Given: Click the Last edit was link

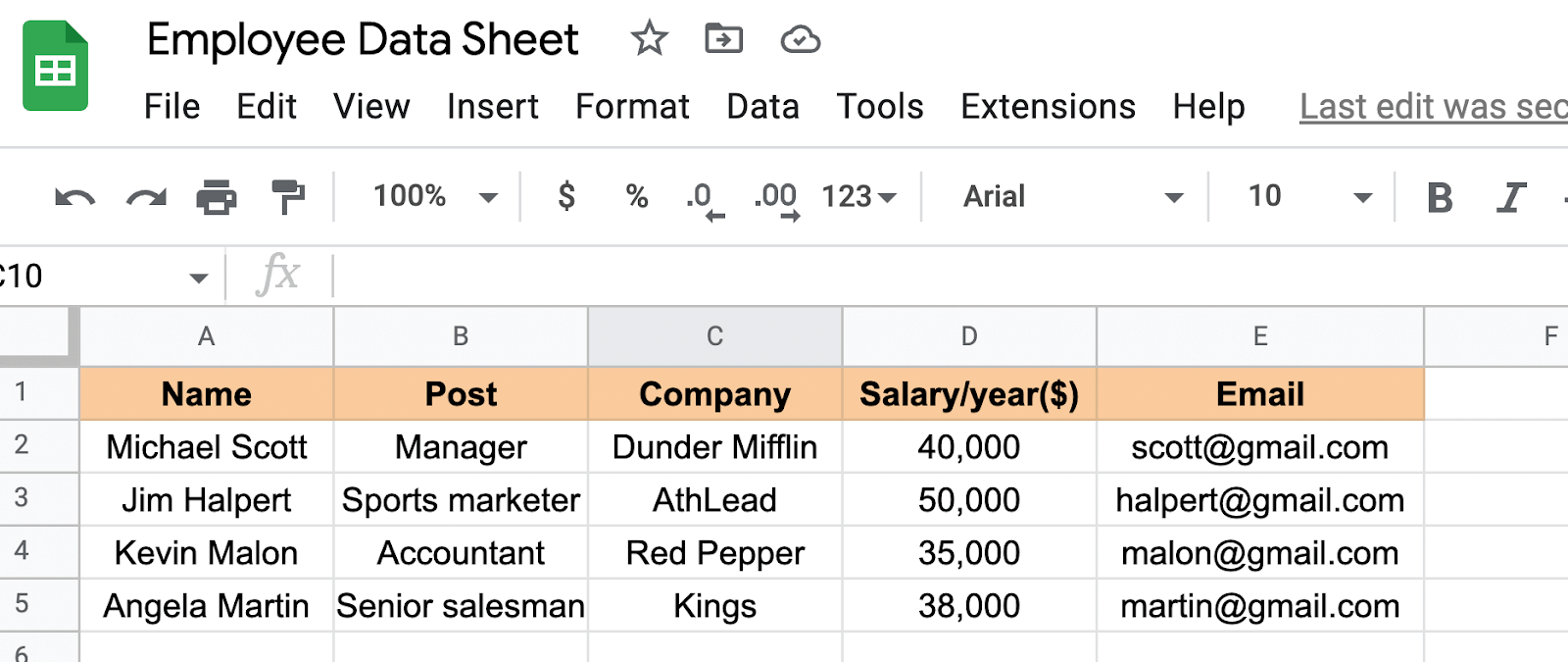Looking at the screenshot, I should pyautogui.click(x=1434, y=106).
